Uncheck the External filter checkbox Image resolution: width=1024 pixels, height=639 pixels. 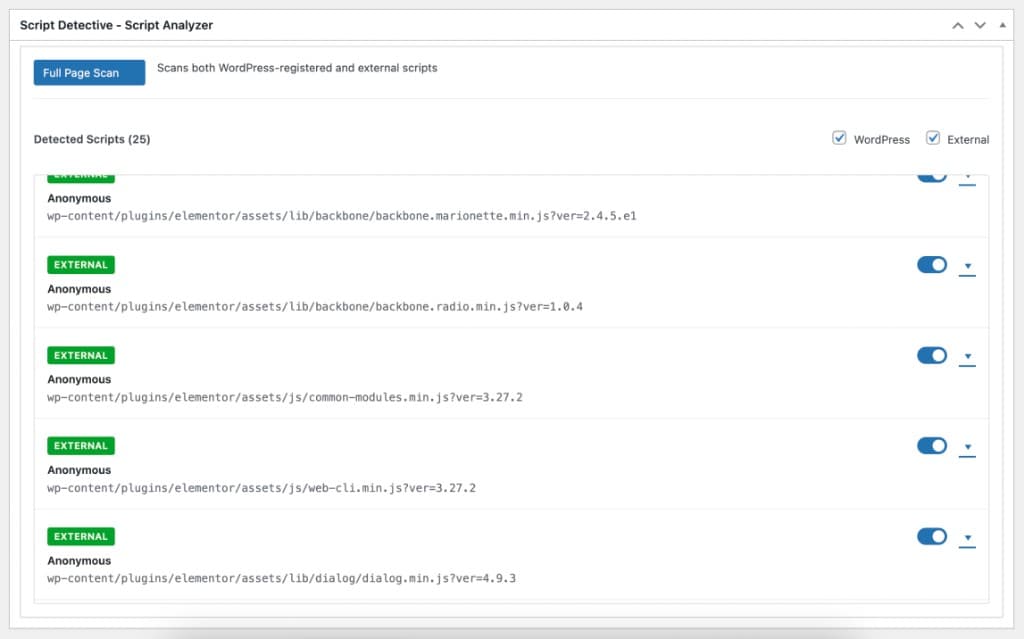933,139
